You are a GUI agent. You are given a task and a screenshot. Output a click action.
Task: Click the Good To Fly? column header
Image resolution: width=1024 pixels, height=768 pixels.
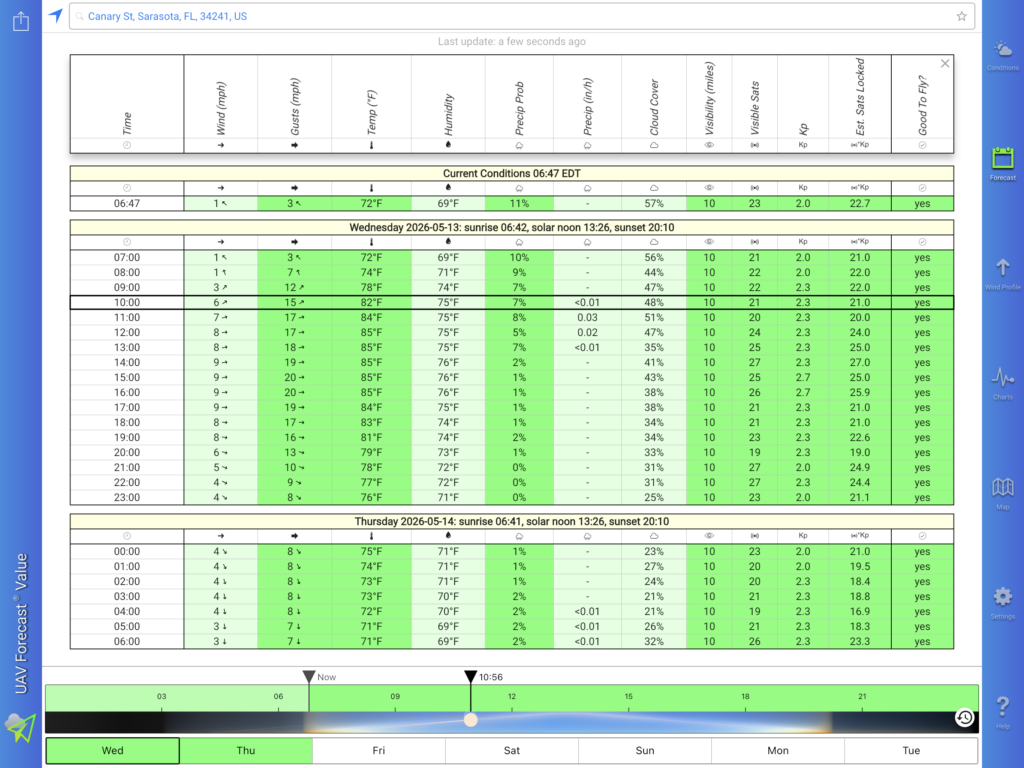pyautogui.click(x=922, y=104)
